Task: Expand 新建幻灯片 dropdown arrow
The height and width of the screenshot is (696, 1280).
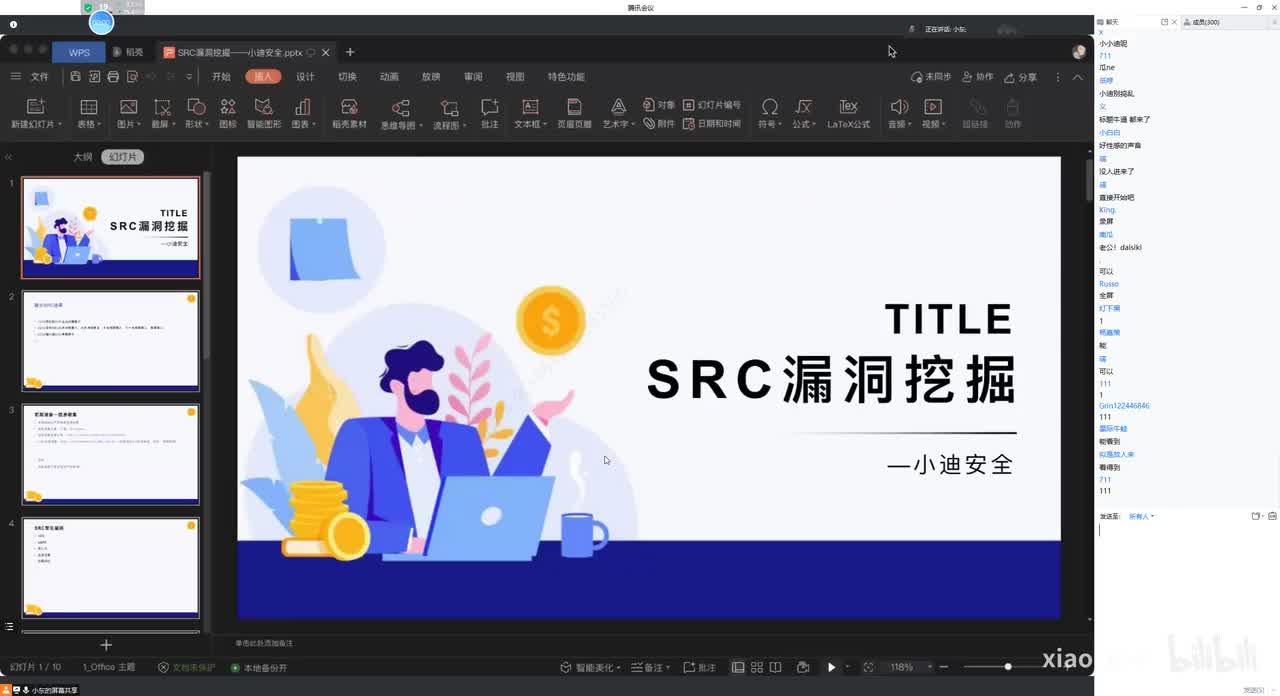Action: tap(60, 125)
